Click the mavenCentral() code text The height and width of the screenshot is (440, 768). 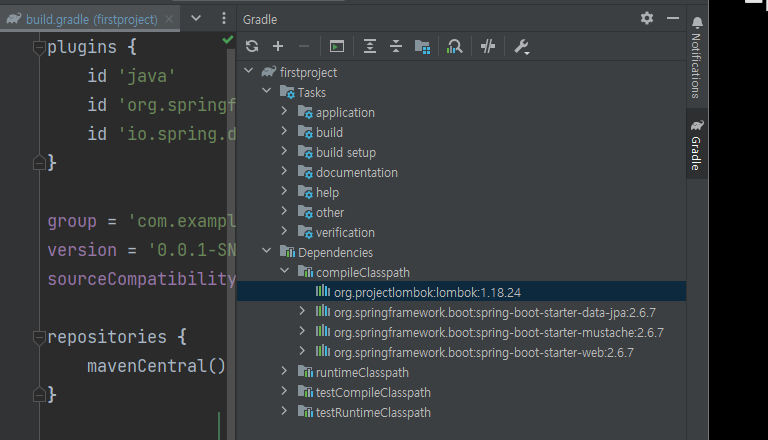pyautogui.click(x=156, y=366)
